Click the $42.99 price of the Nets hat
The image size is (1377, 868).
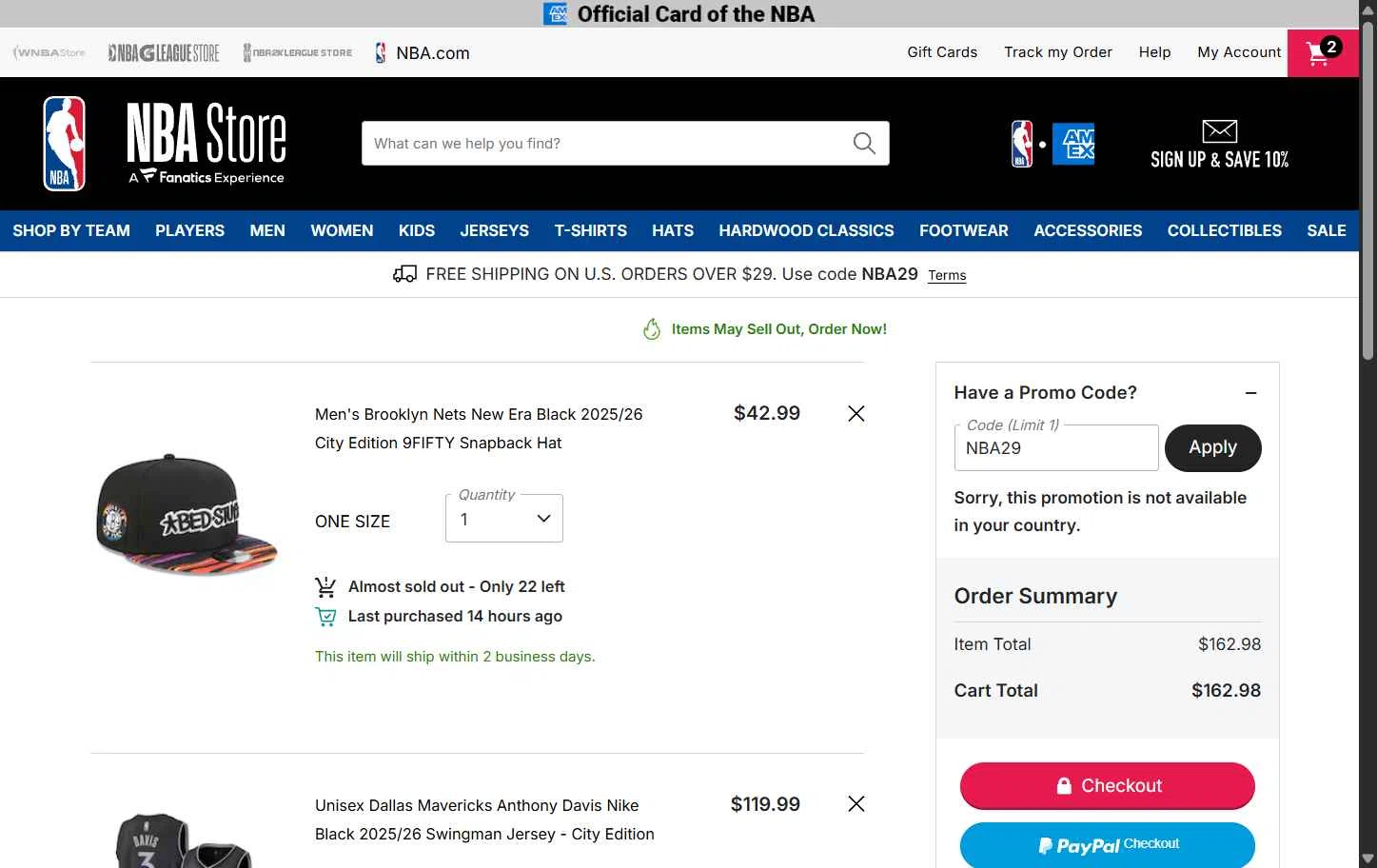click(767, 413)
